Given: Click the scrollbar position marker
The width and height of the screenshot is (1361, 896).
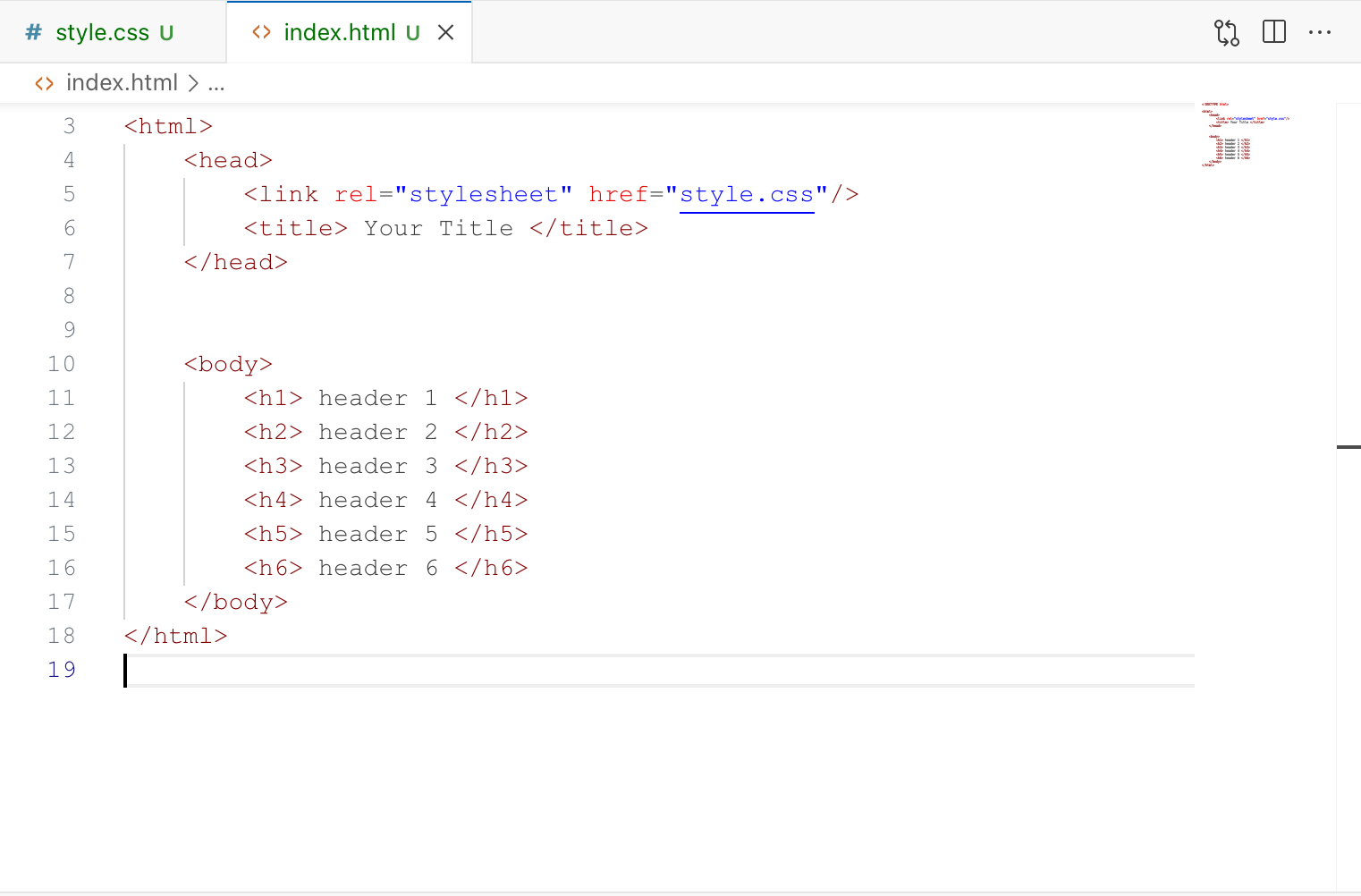Looking at the screenshot, I should pyautogui.click(x=1348, y=446).
